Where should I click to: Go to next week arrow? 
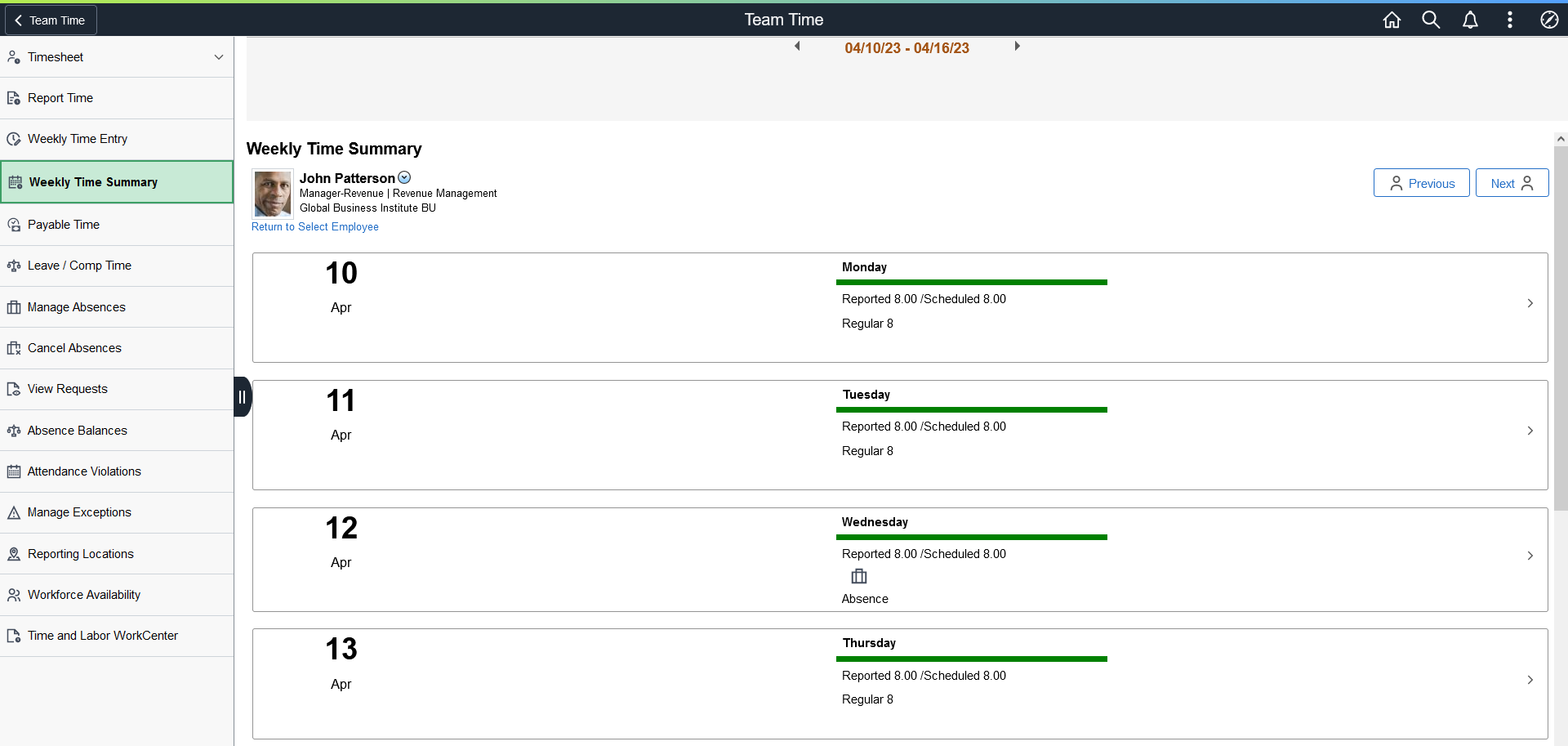pos(1017,47)
